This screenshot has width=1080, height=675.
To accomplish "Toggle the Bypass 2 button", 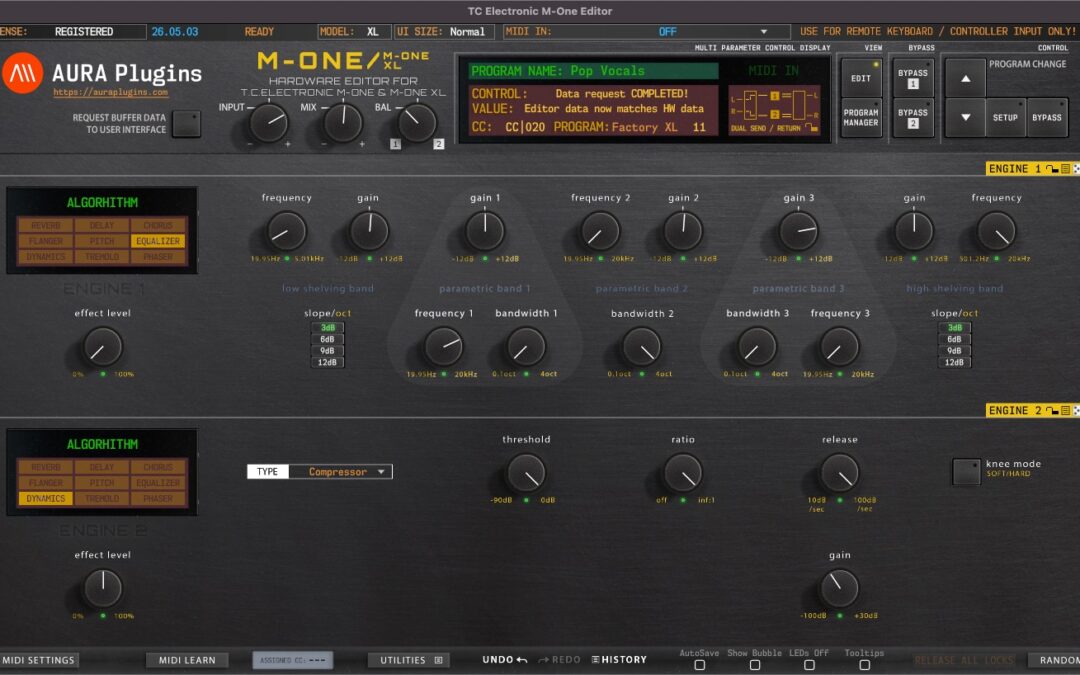I will coord(912,118).
